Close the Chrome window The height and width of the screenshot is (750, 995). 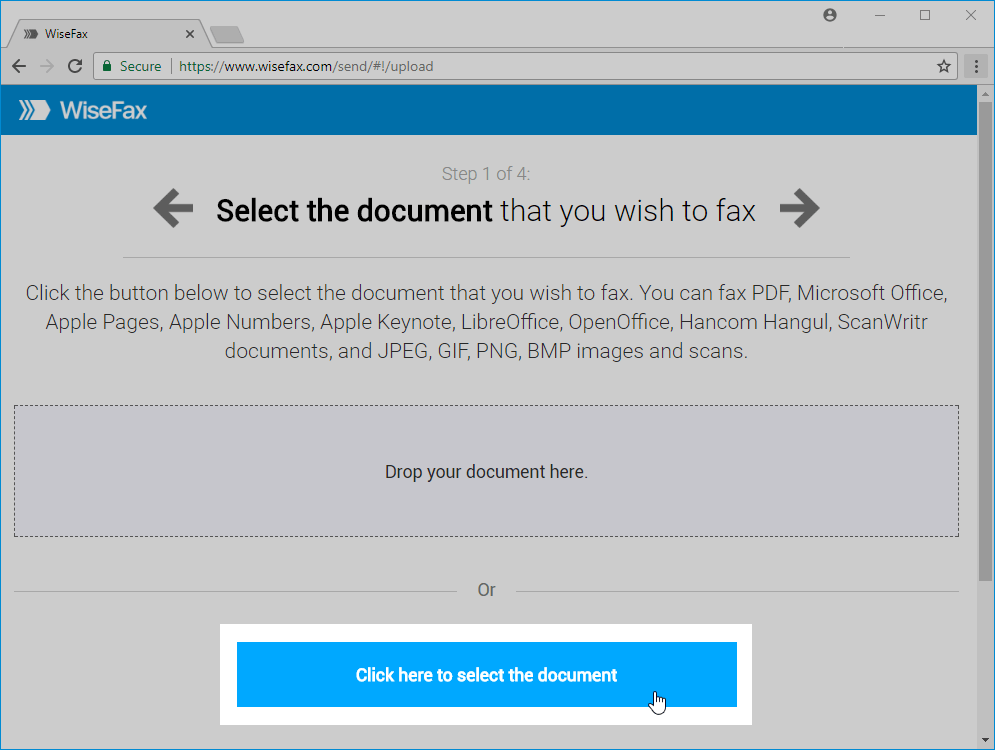971,15
